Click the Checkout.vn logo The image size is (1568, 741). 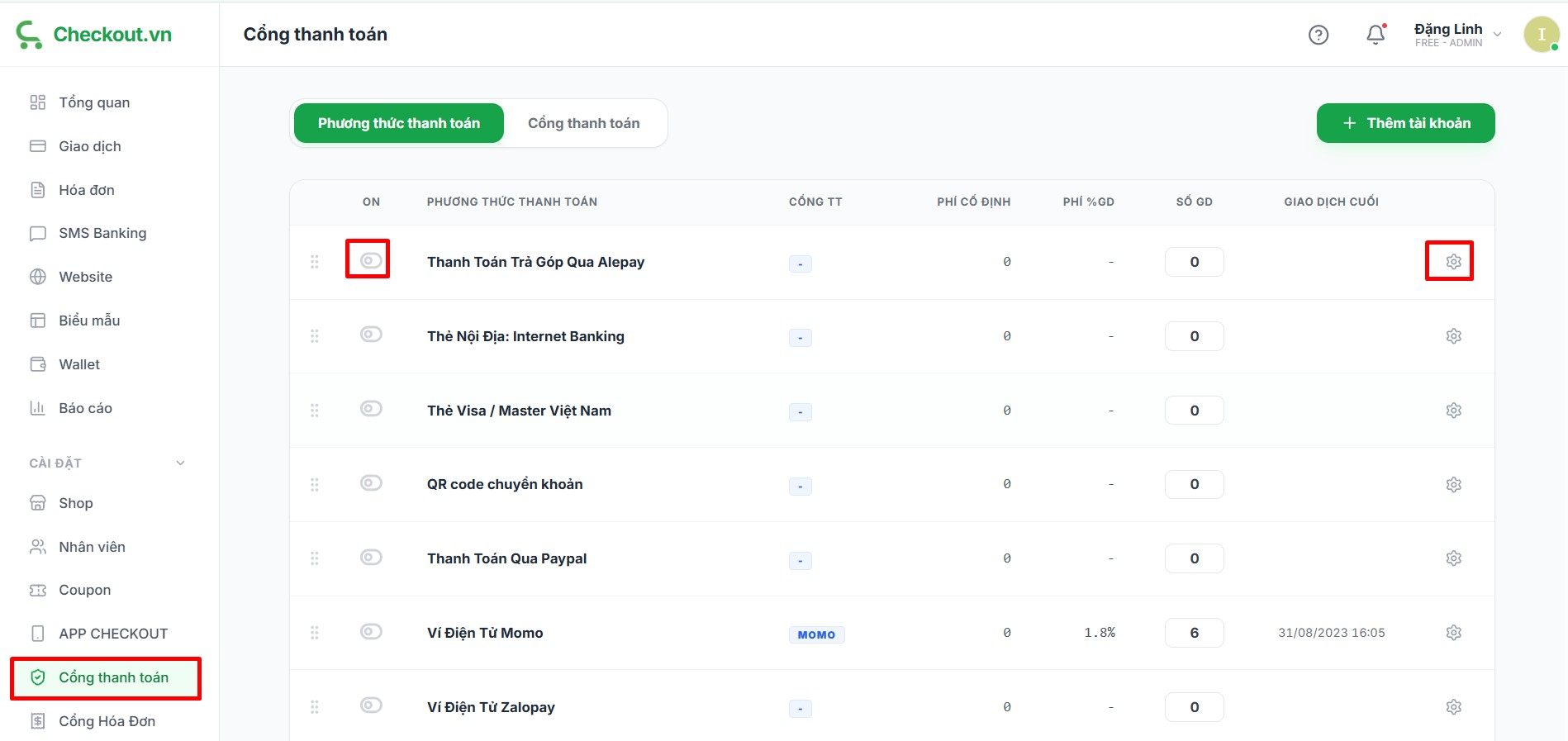(94, 35)
